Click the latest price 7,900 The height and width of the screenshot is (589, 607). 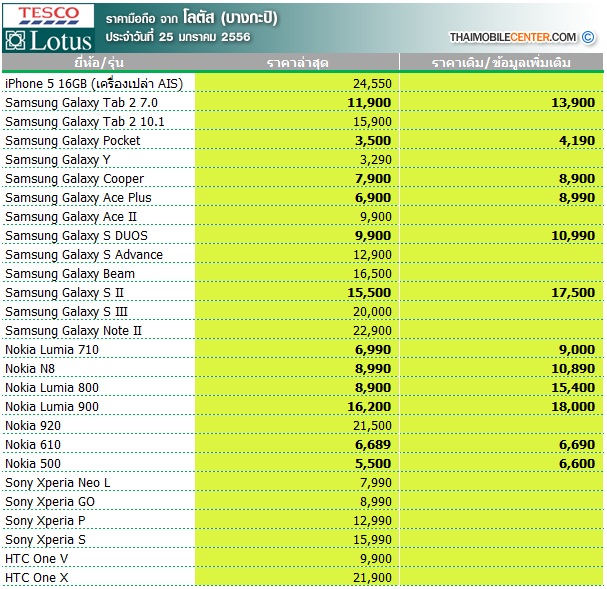[x=373, y=178]
